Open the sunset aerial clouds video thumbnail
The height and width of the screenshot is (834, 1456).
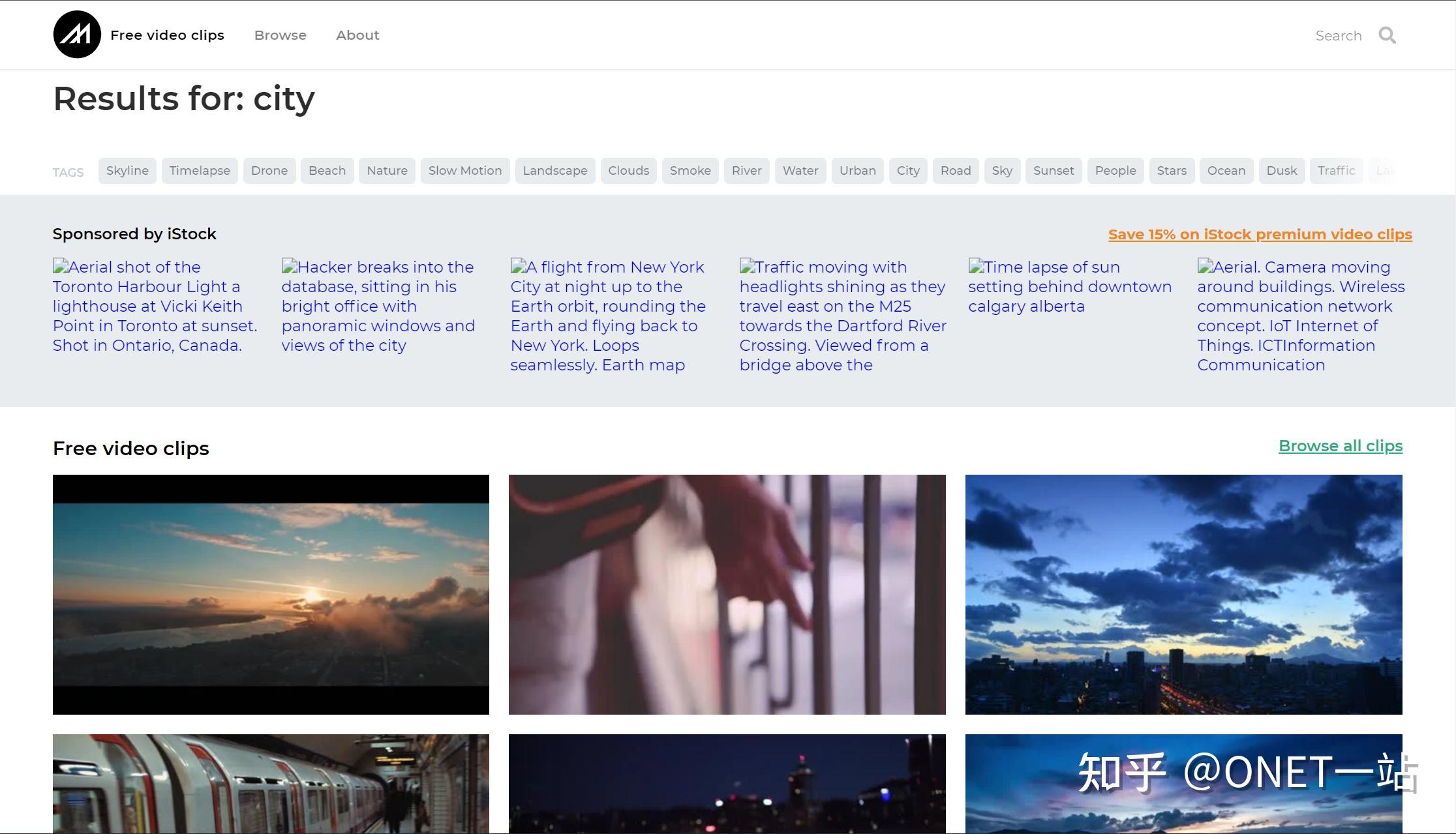pyautogui.click(x=271, y=595)
